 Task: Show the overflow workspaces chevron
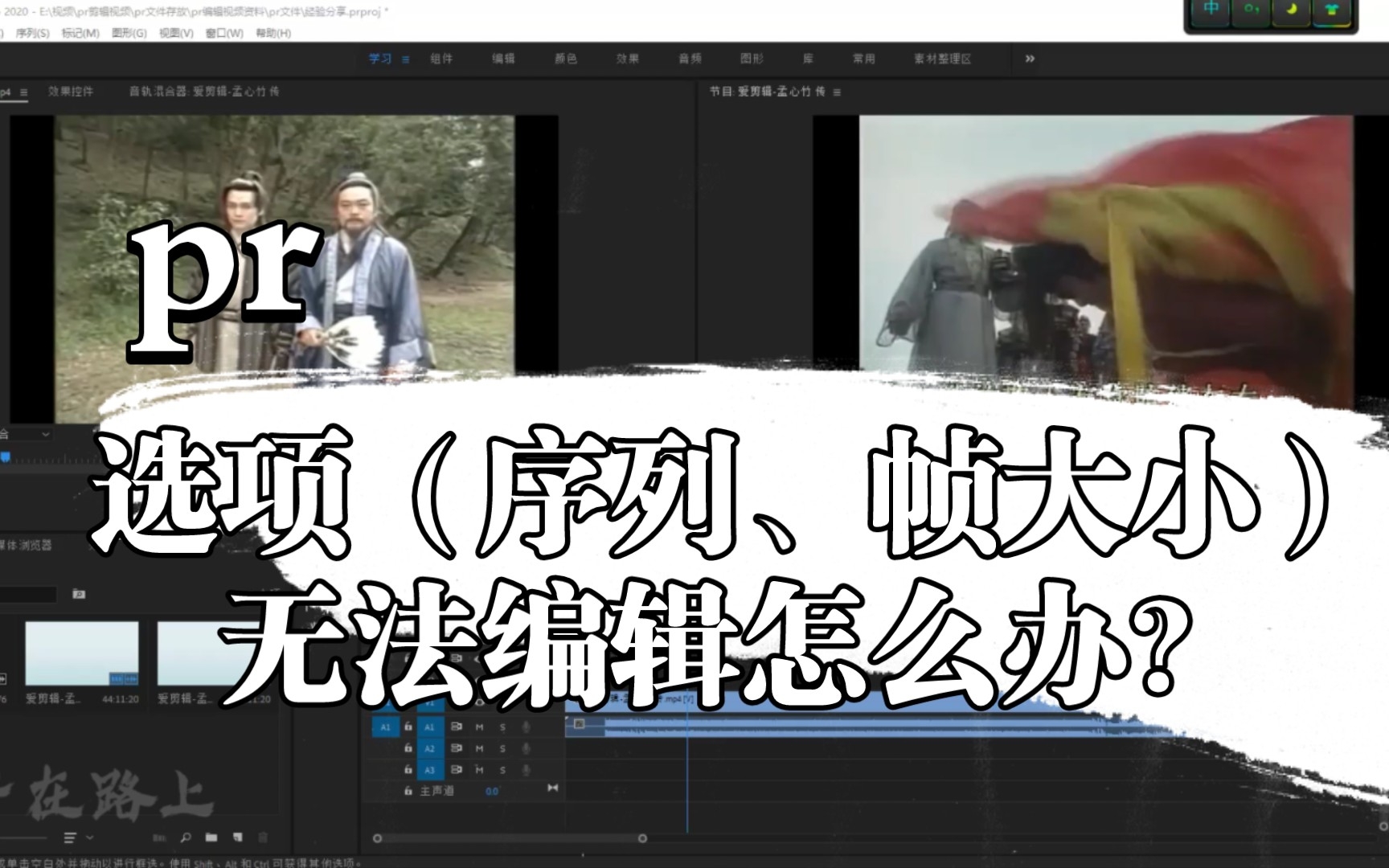tap(1030, 59)
